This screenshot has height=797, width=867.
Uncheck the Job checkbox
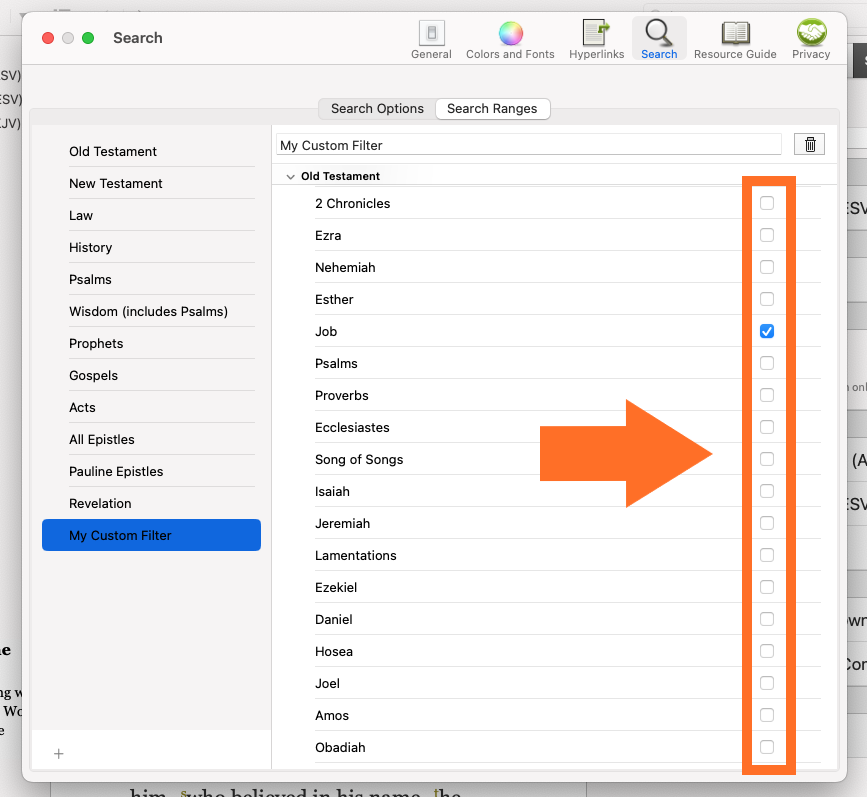767,331
